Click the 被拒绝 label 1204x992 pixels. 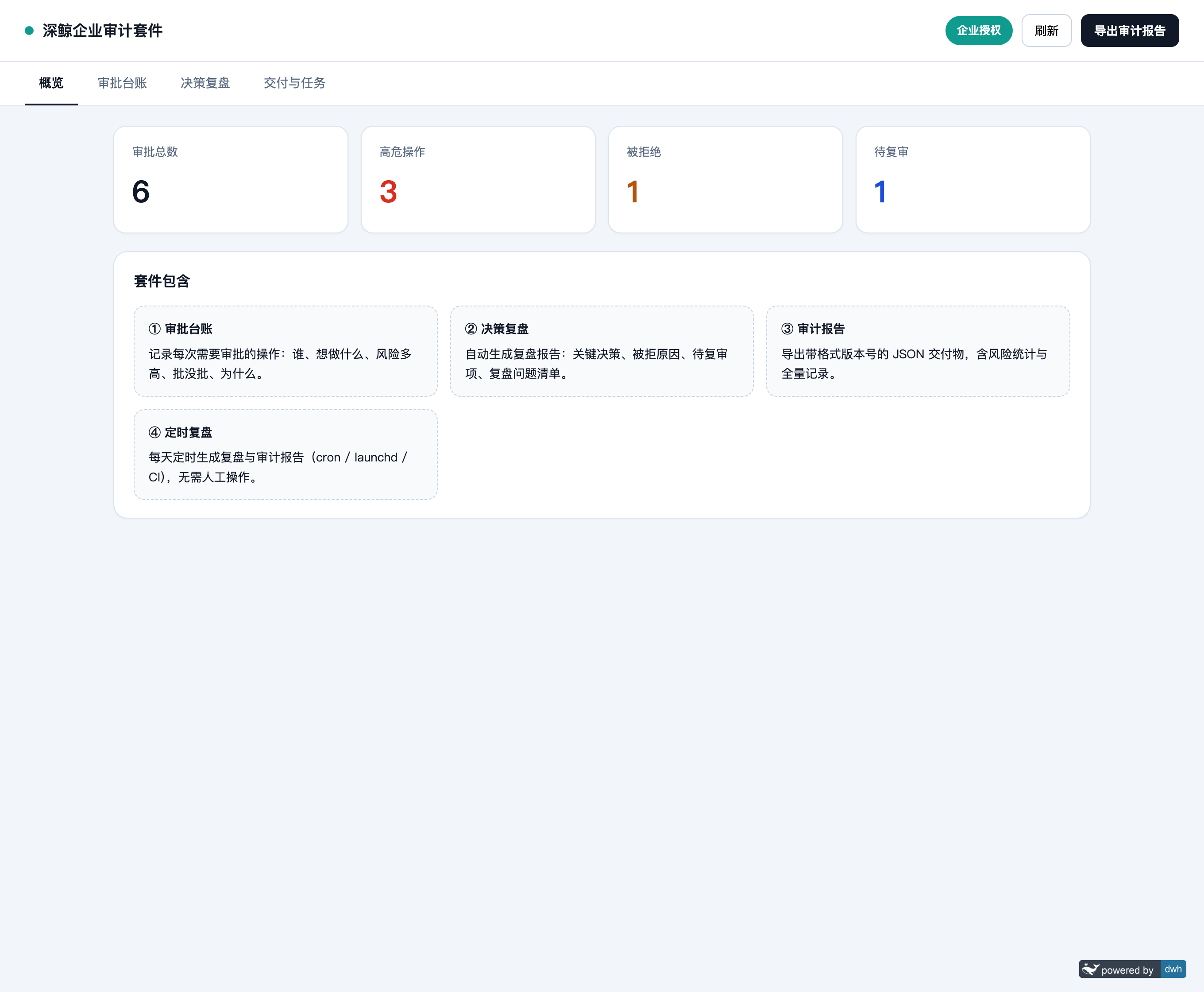tap(644, 152)
